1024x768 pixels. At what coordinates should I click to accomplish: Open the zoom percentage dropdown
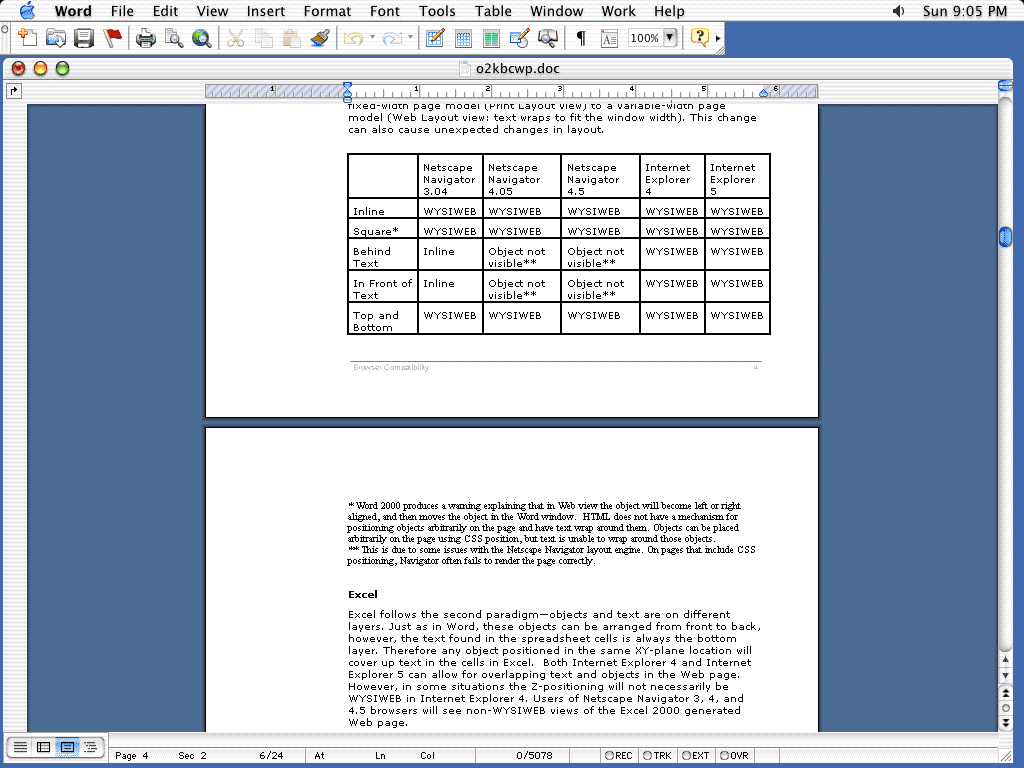pos(669,38)
